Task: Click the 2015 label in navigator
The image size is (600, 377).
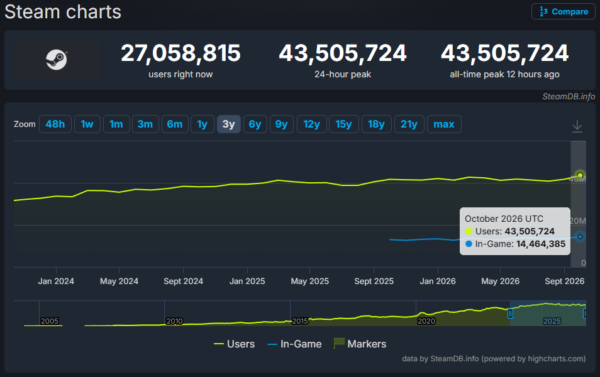Action: click(x=300, y=321)
